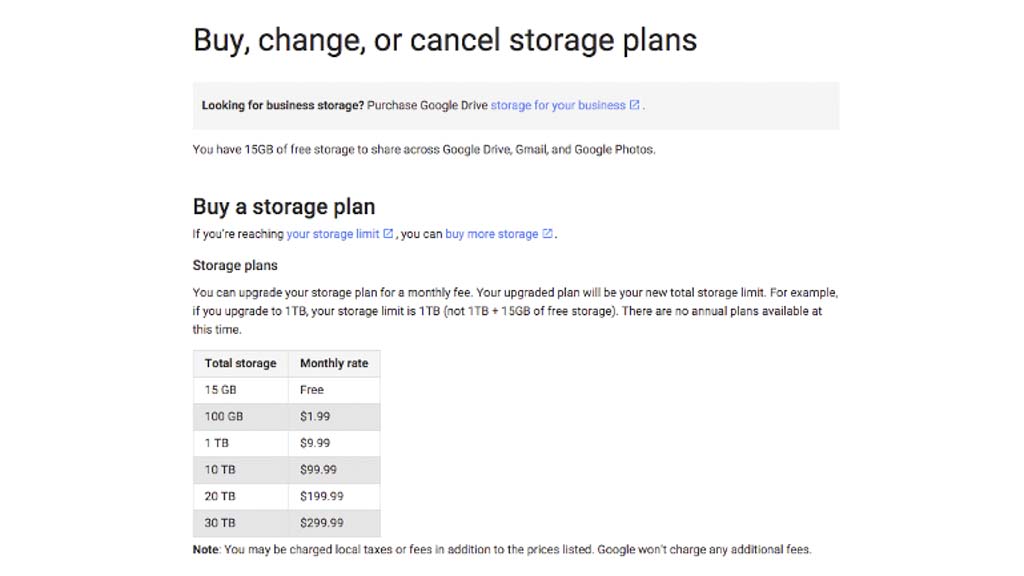Viewport: 1024px width, 576px height.
Task: Follow the 'your storage limit' link
Action: pos(332,234)
